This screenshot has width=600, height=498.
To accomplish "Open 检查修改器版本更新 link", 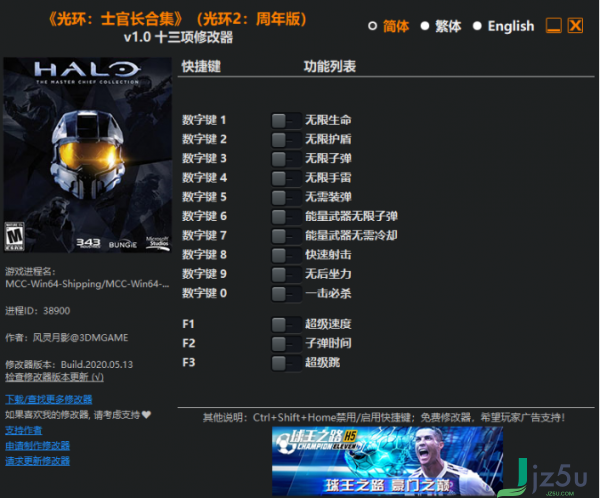I will [x=54, y=377].
